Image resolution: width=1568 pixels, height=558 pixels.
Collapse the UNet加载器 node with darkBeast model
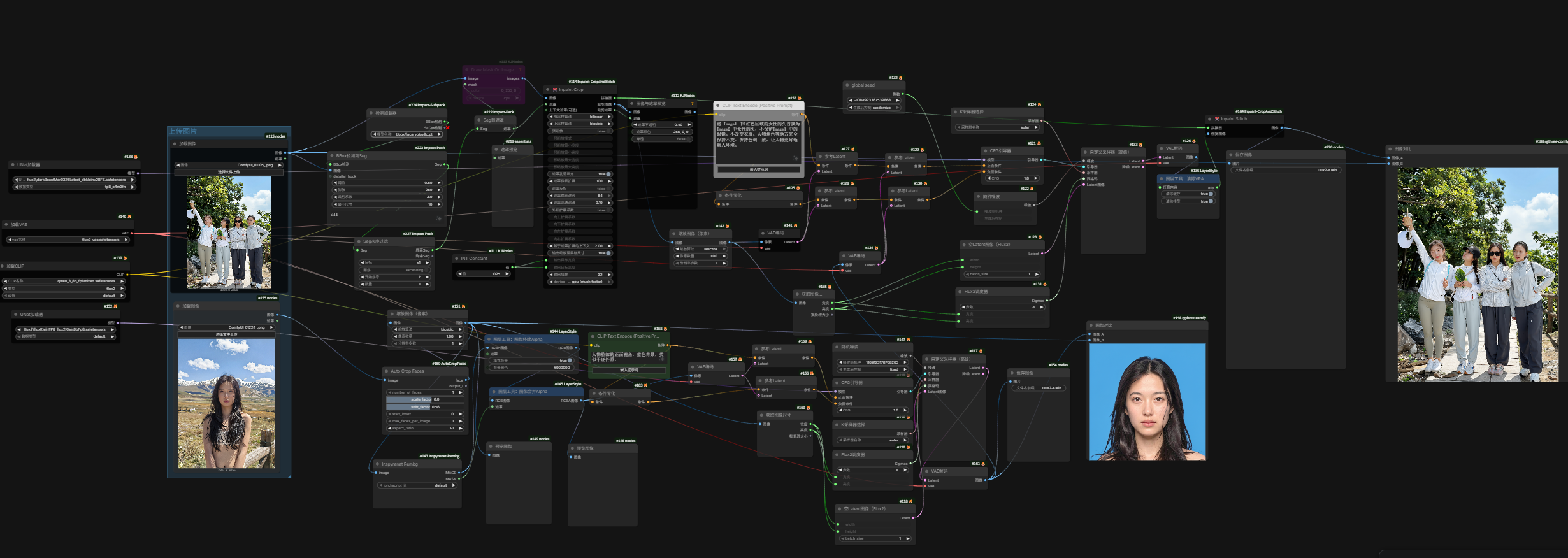pos(13,164)
